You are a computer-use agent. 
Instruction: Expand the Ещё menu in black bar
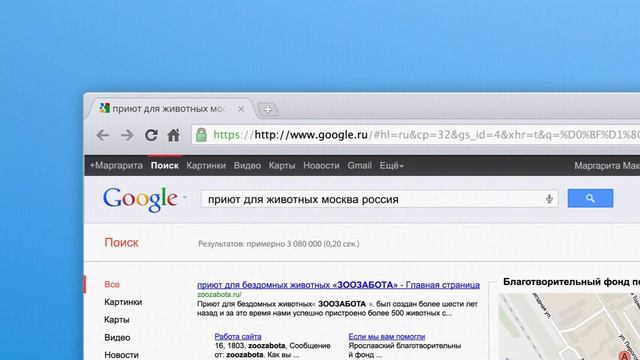point(391,166)
